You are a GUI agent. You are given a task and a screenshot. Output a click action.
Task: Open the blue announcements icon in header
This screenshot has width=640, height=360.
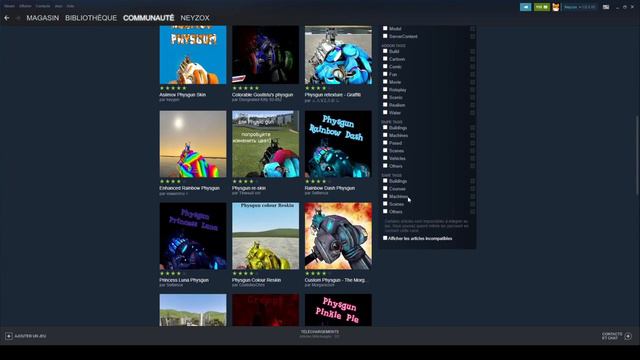pos(526,7)
